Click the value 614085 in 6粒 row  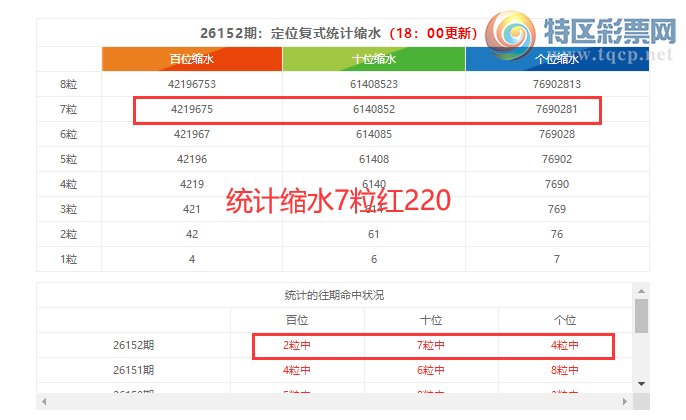click(x=374, y=134)
